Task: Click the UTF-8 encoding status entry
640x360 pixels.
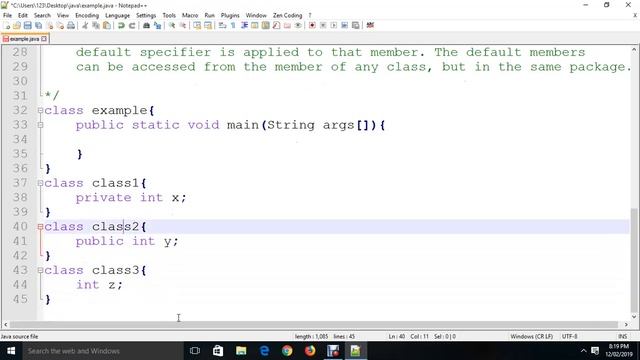Action: point(569,337)
